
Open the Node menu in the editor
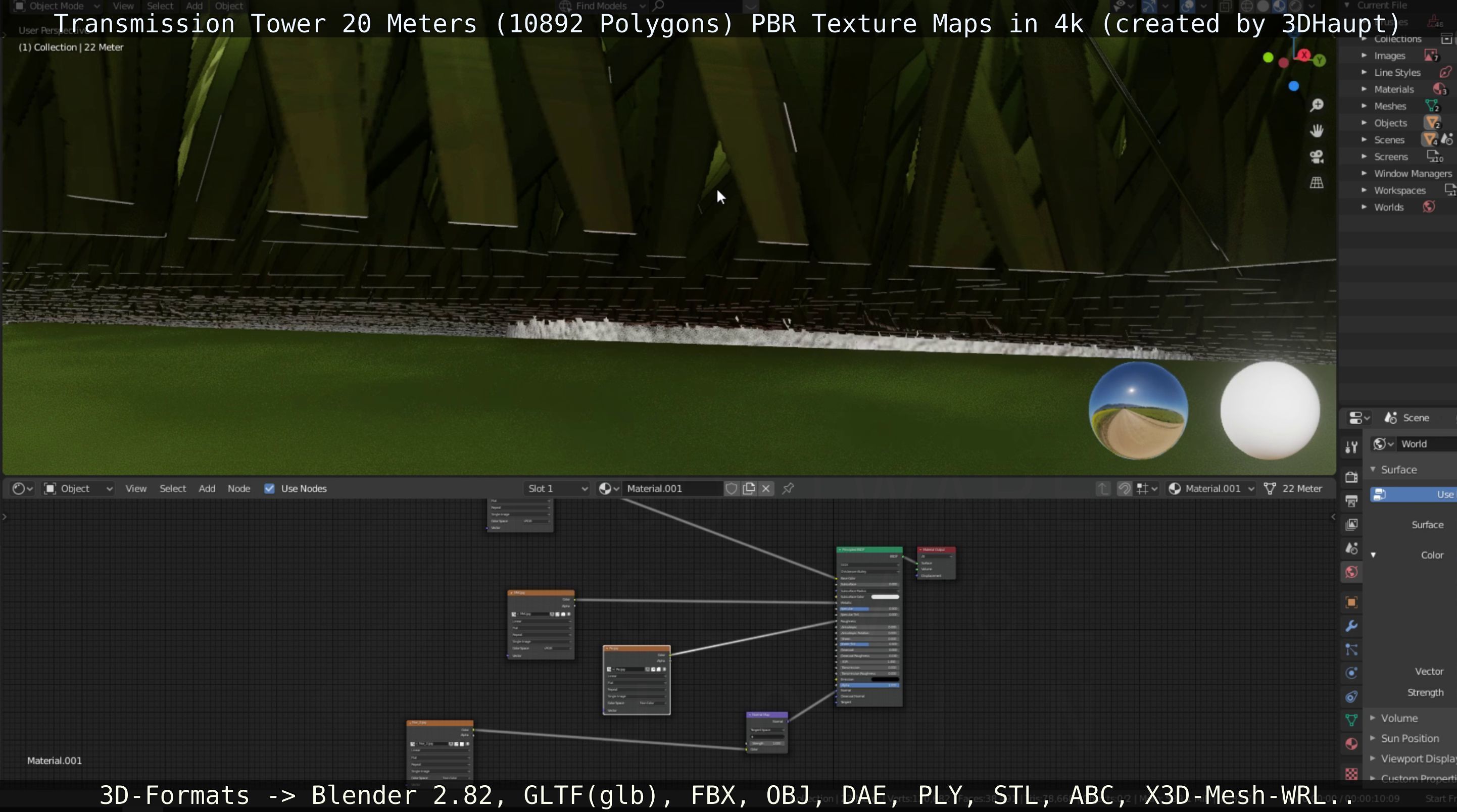238,488
